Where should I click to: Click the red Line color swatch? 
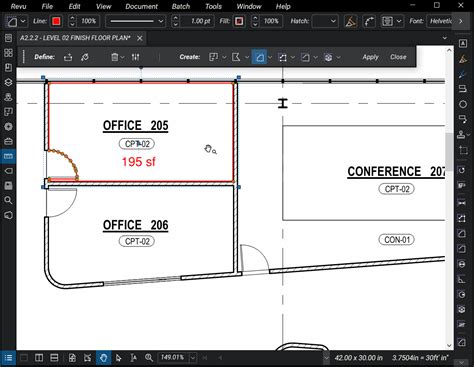(x=56, y=21)
